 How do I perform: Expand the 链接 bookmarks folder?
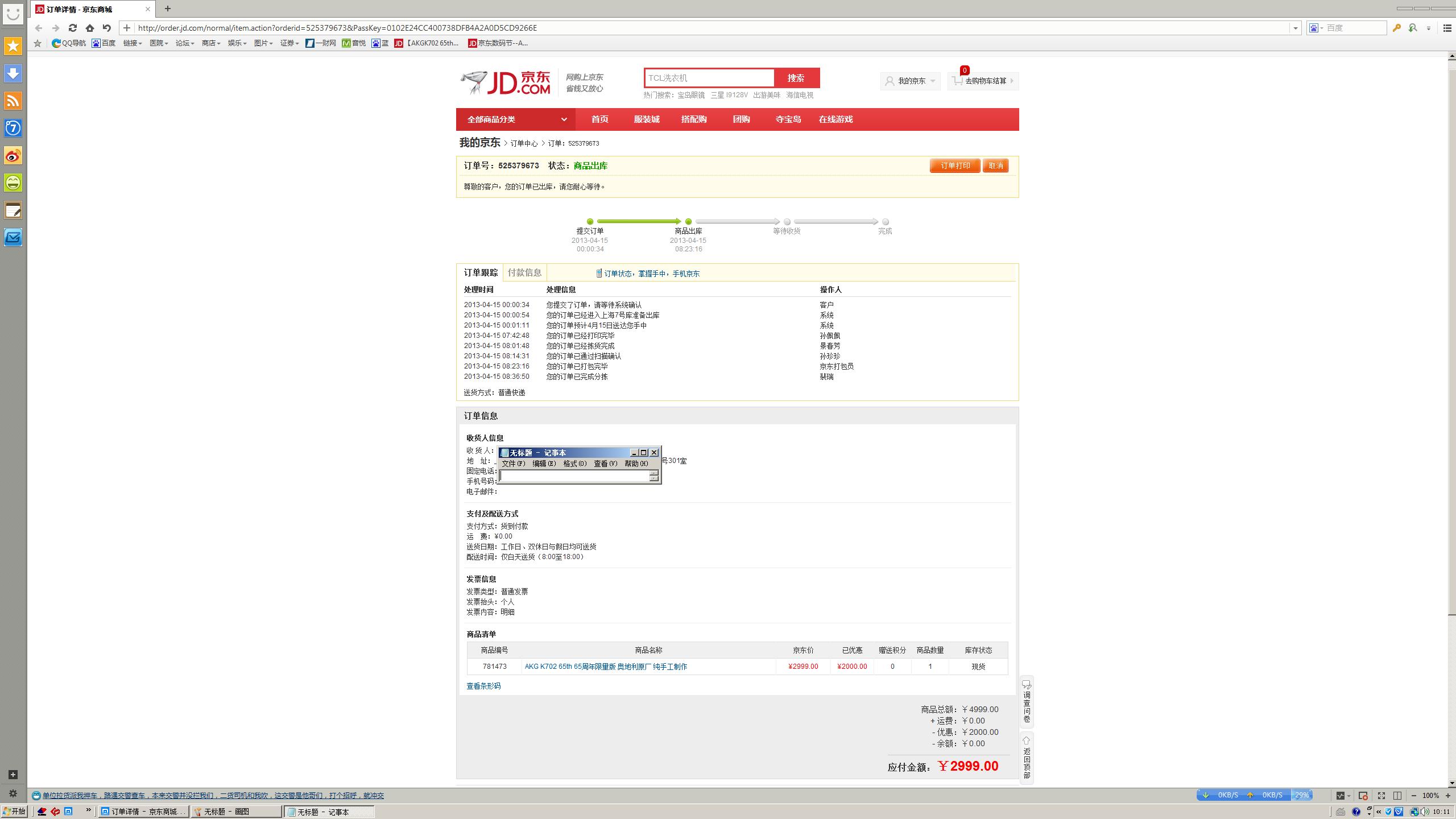coord(133,43)
